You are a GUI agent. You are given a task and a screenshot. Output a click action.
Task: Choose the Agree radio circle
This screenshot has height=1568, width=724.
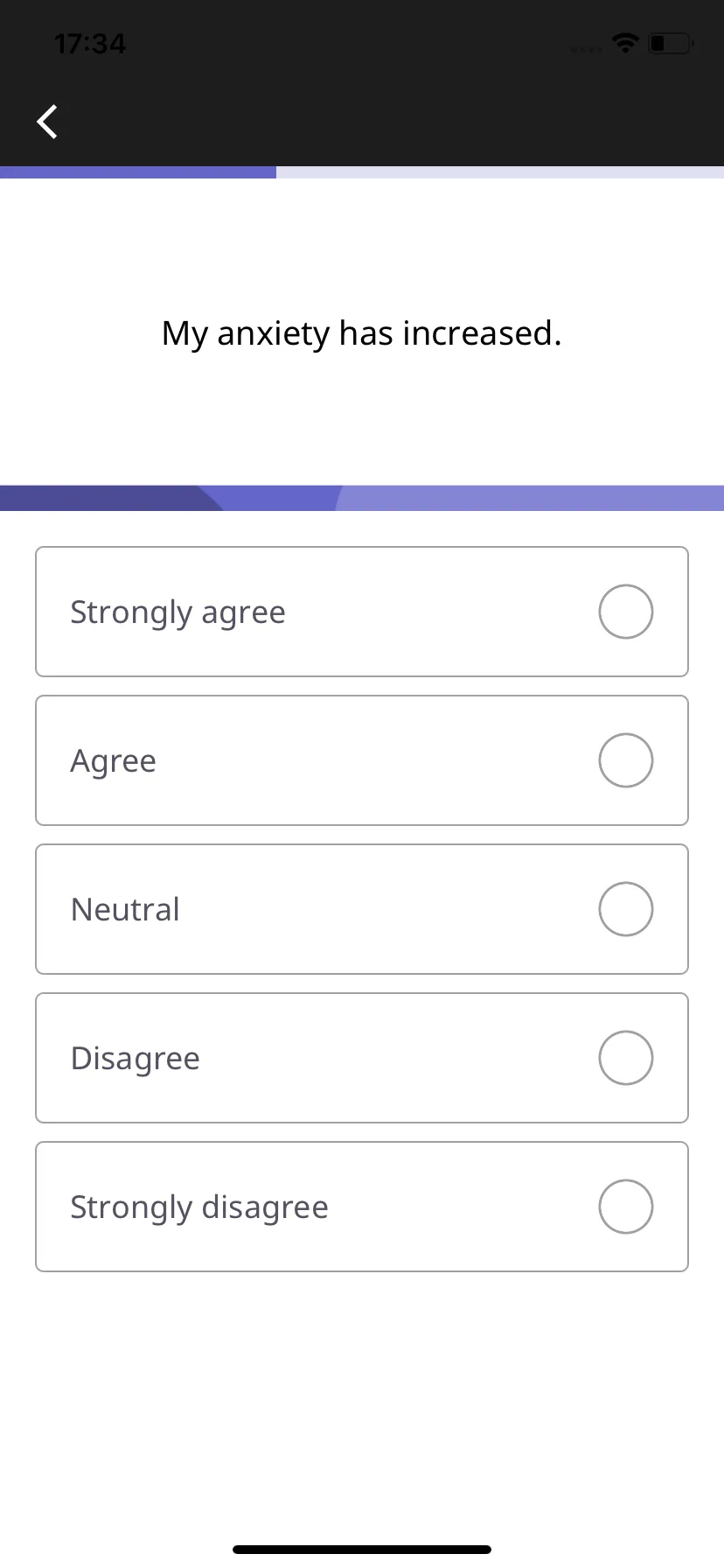click(x=626, y=760)
